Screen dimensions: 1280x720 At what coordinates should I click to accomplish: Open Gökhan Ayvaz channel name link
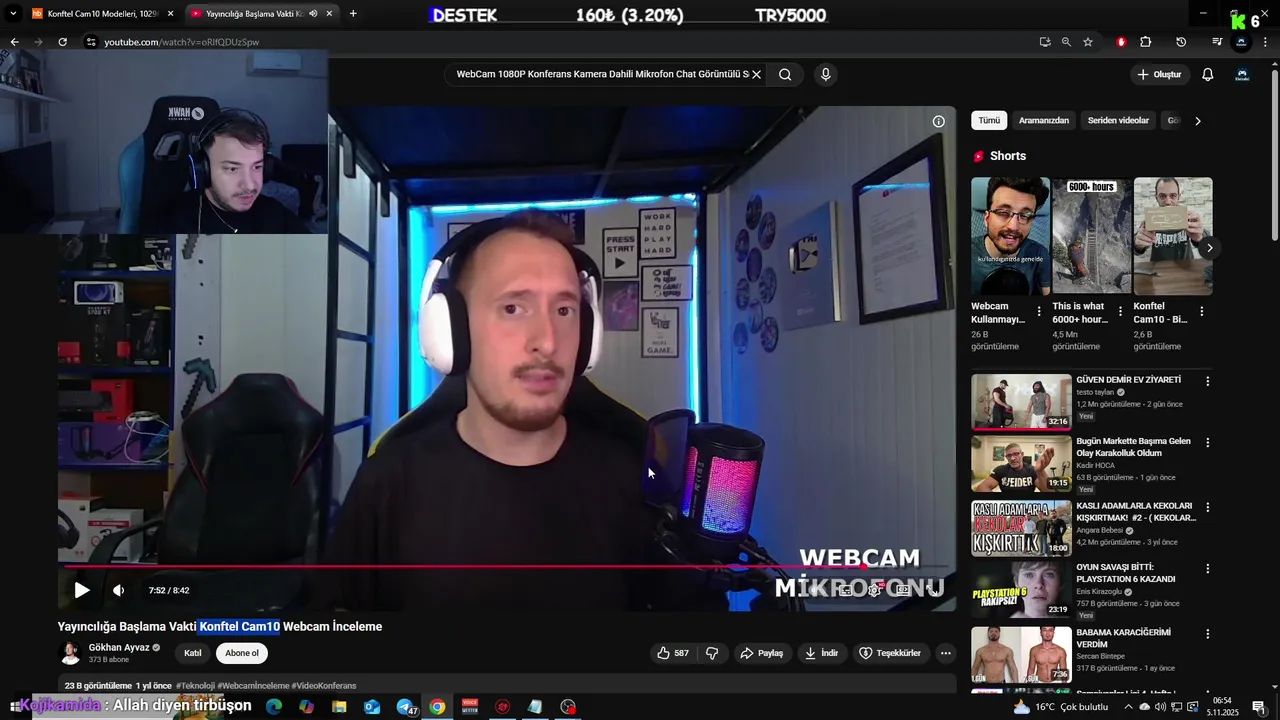pos(119,647)
